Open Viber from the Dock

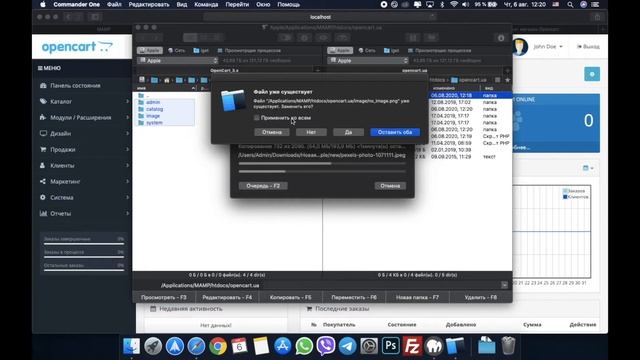coord(326,346)
